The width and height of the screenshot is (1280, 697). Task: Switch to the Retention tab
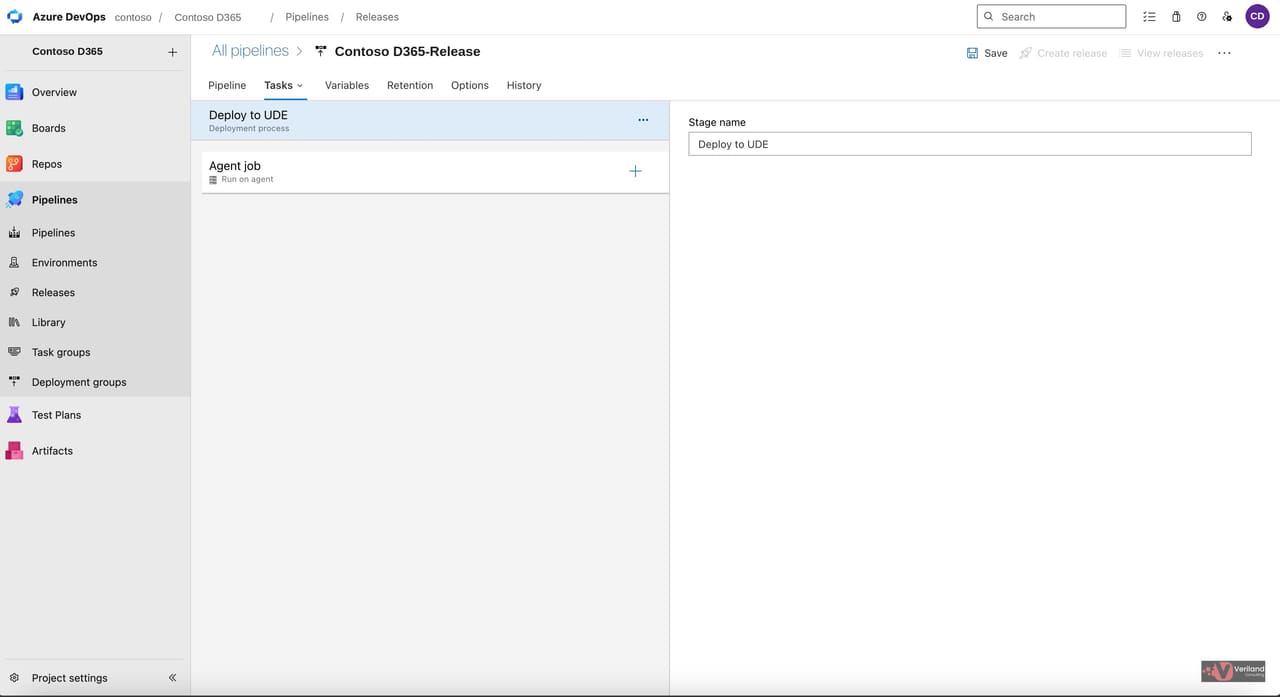coord(410,85)
